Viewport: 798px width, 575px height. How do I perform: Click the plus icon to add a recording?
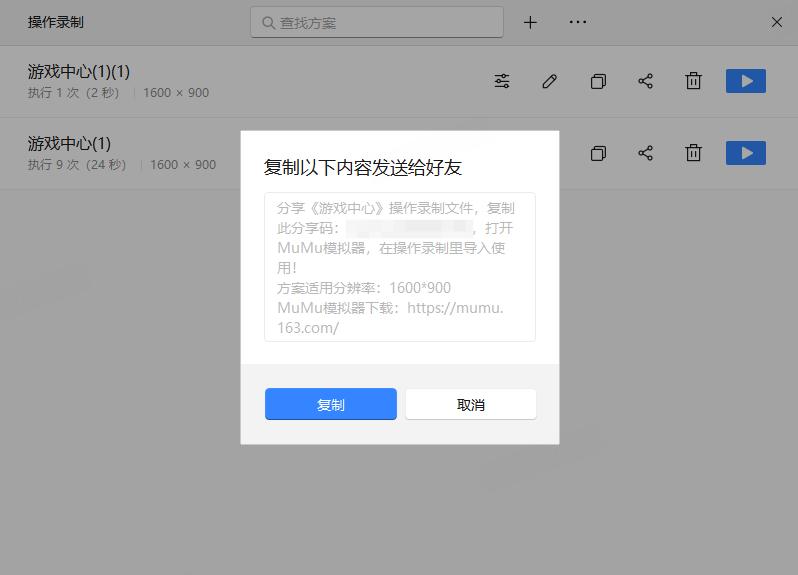click(x=530, y=22)
